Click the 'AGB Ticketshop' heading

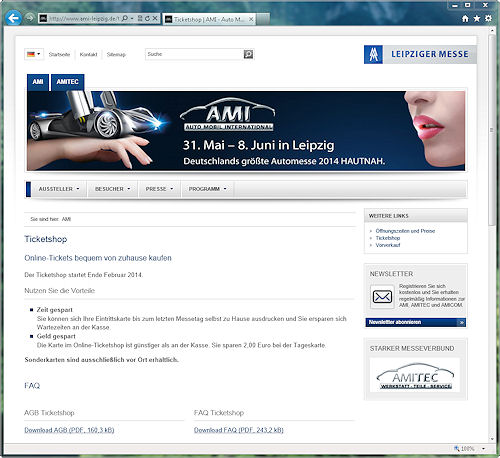[x=49, y=413]
